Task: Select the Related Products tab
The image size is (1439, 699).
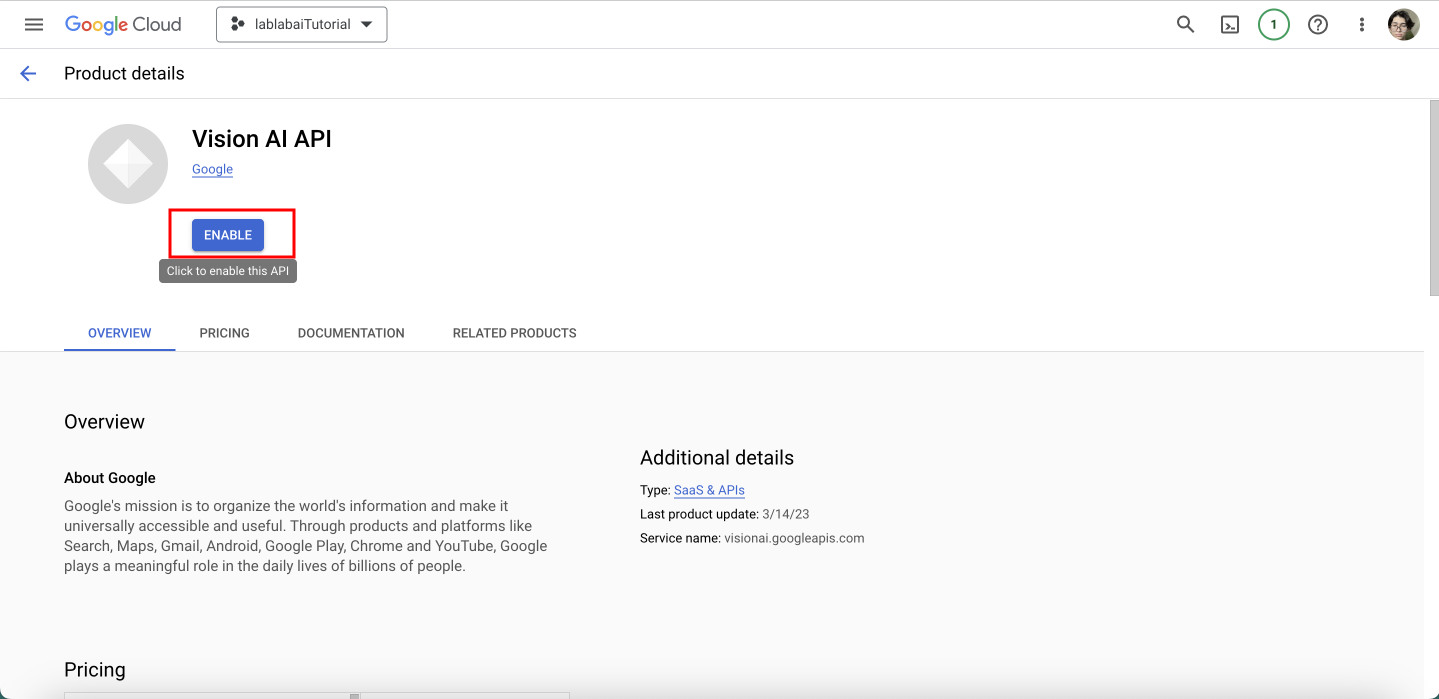Action: pyautogui.click(x=514, y=333)
